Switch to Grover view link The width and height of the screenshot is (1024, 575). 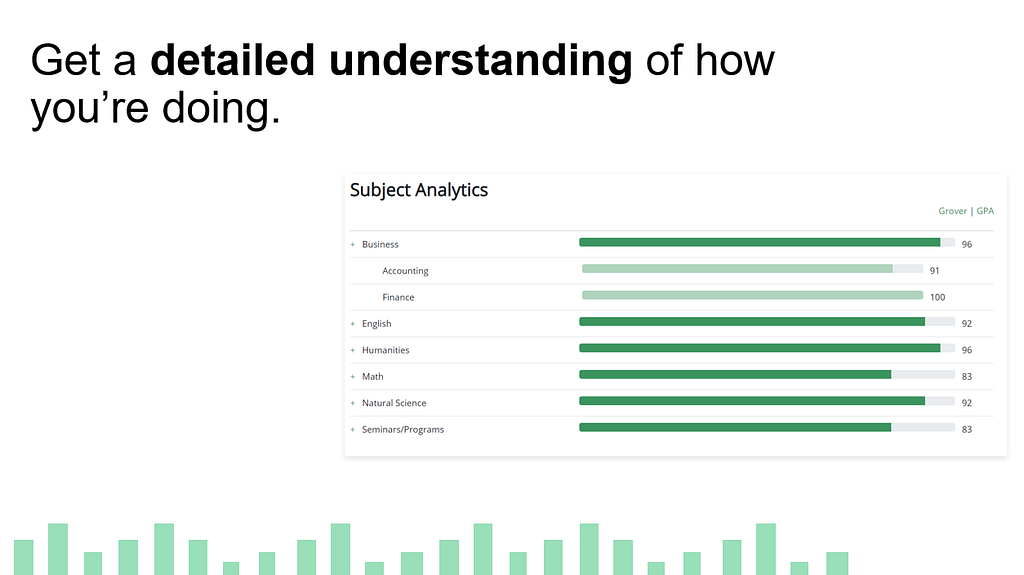pos(952,211)
